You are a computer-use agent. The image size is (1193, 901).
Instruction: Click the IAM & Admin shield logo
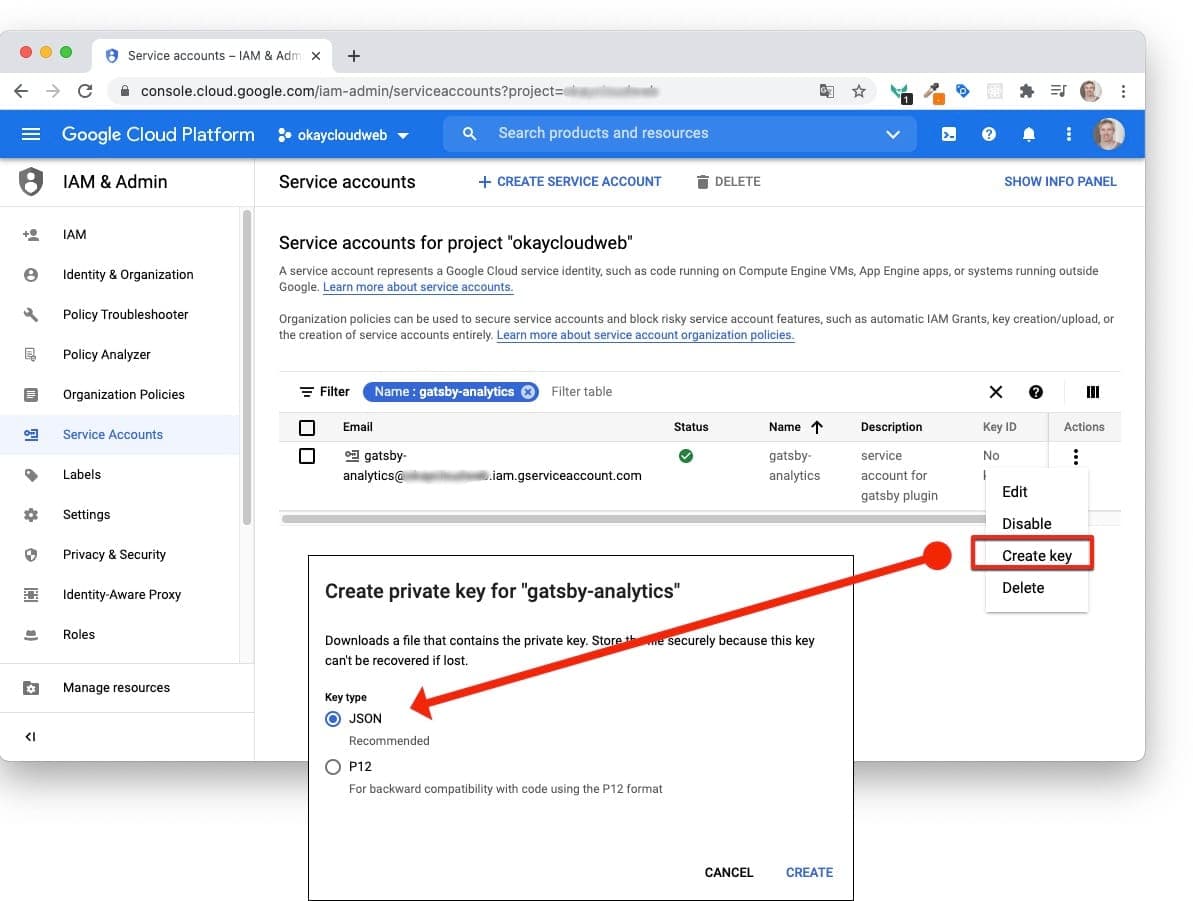point(30,181)
